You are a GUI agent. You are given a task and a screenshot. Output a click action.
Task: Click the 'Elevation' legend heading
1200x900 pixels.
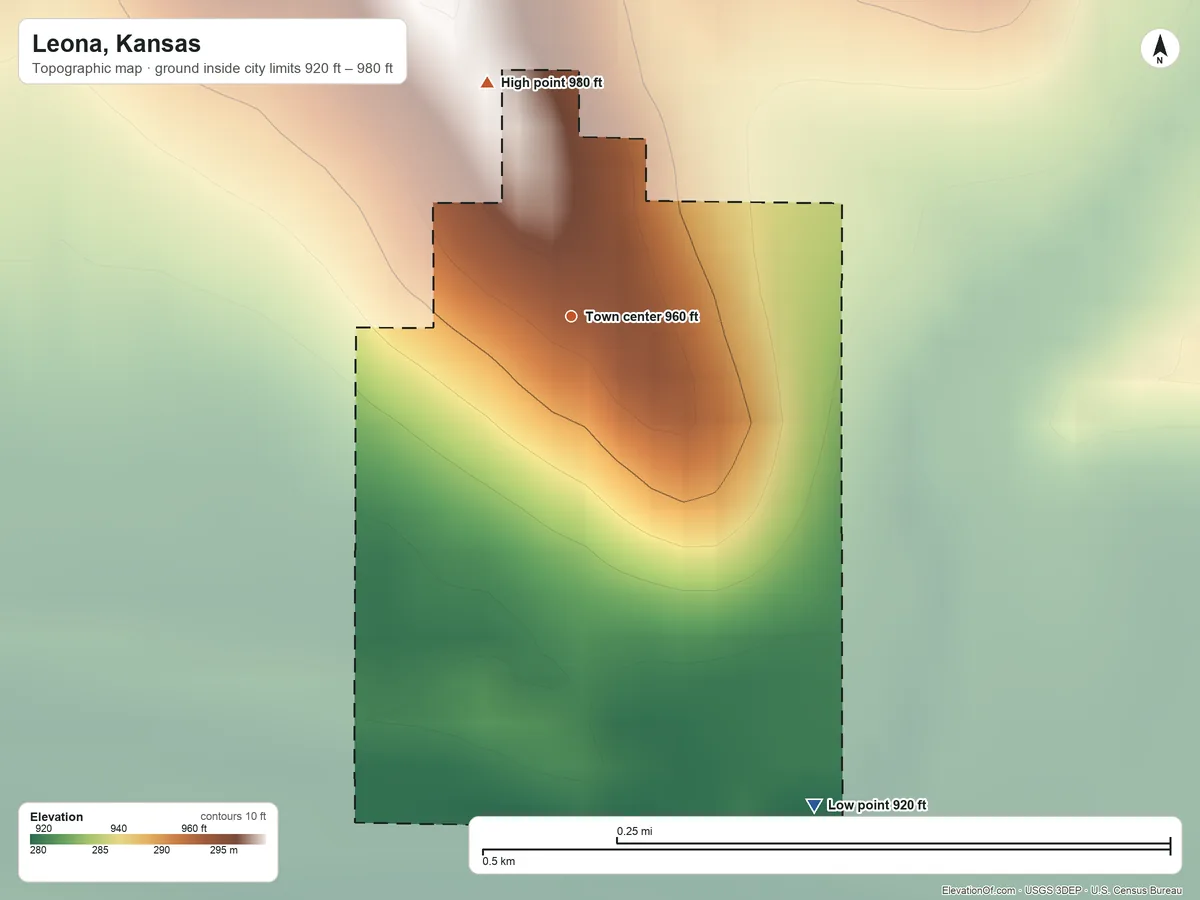point(57,817)
